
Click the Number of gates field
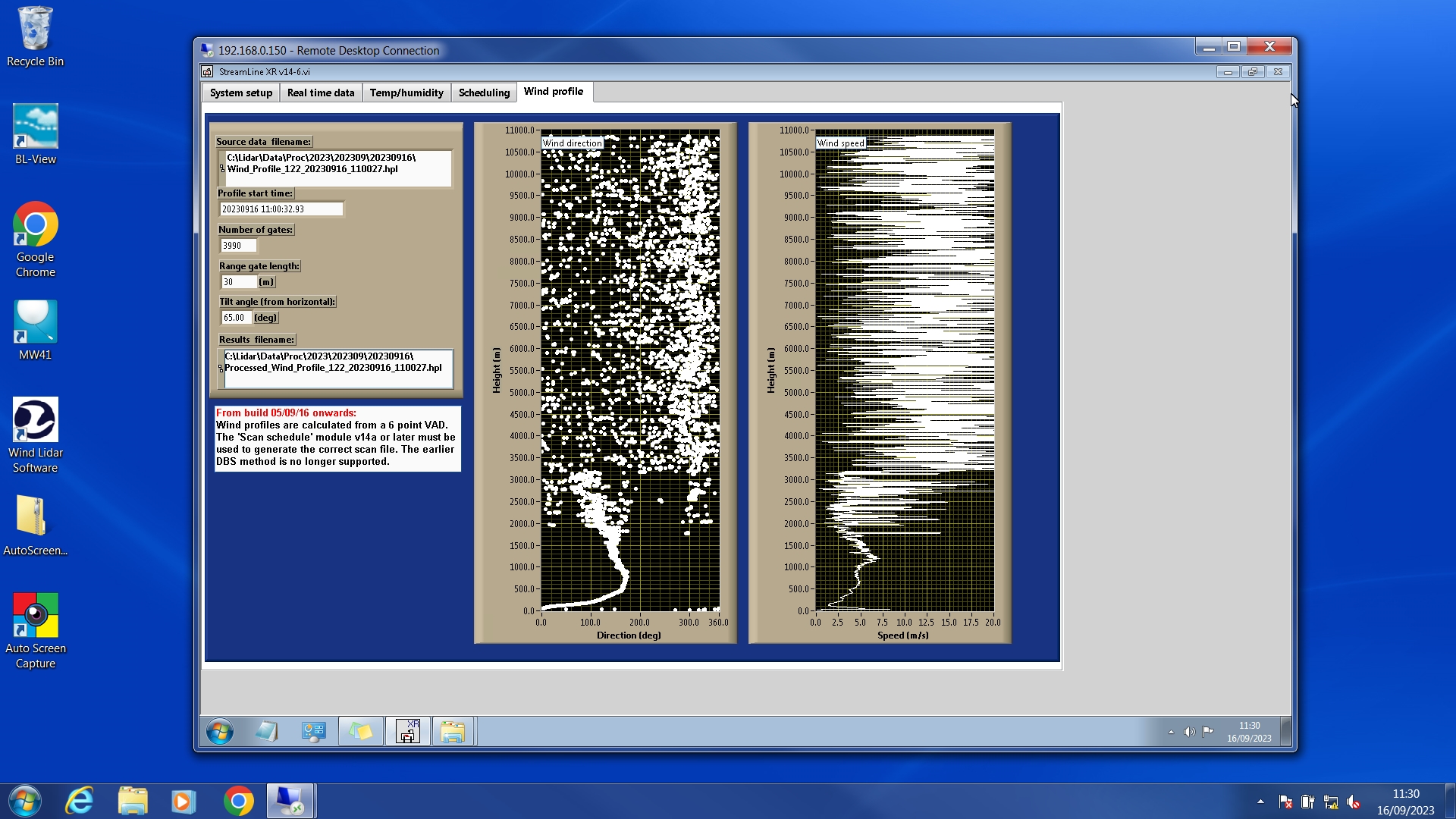[x=238, y=246]
